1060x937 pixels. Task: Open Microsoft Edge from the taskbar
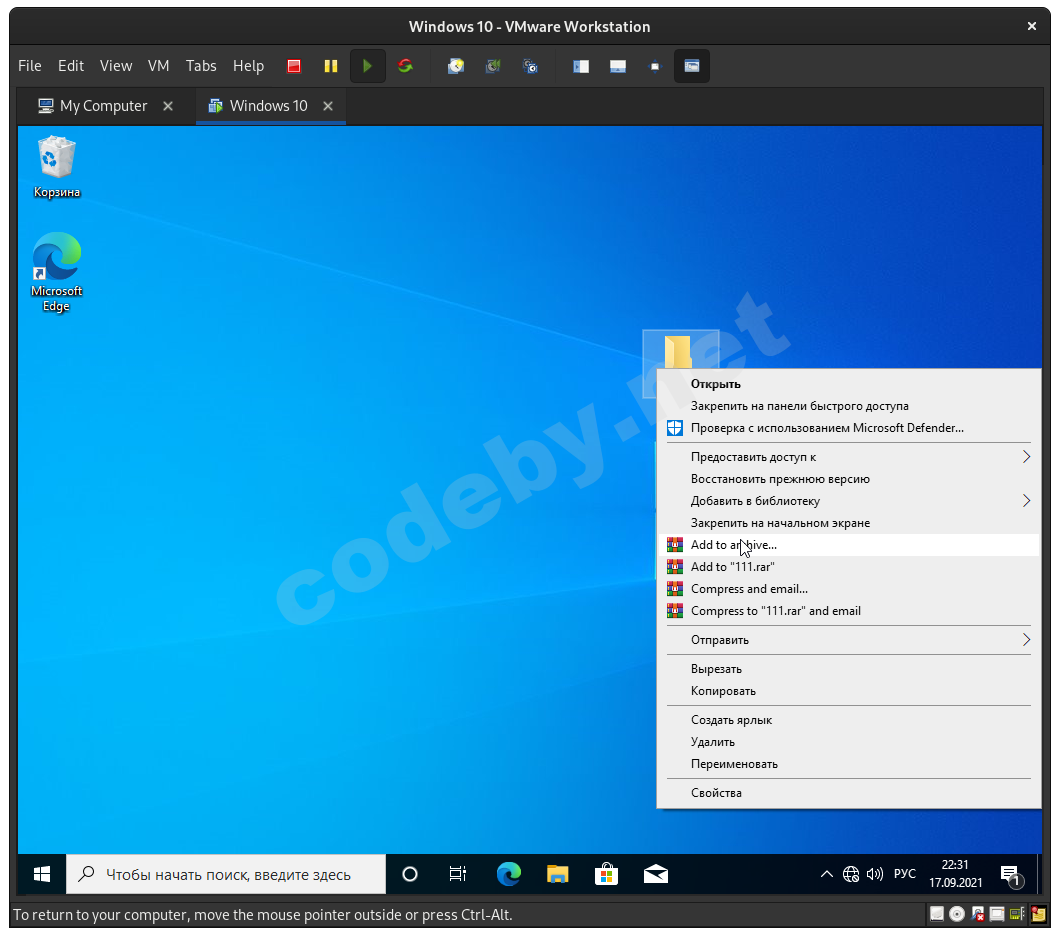pyautogui.click(x=508, y=875)
